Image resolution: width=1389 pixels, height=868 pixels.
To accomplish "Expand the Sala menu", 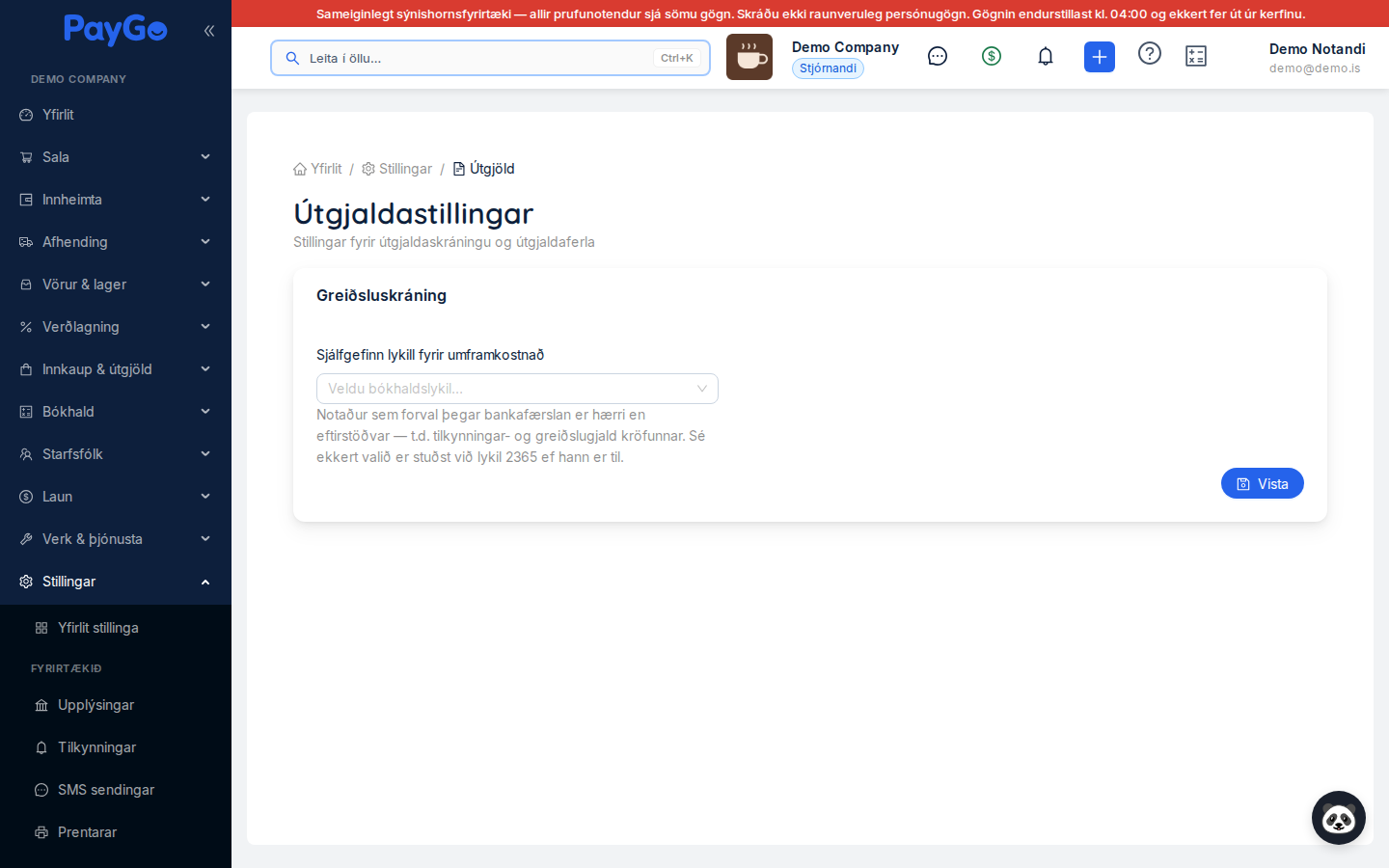I will [116, 157].
